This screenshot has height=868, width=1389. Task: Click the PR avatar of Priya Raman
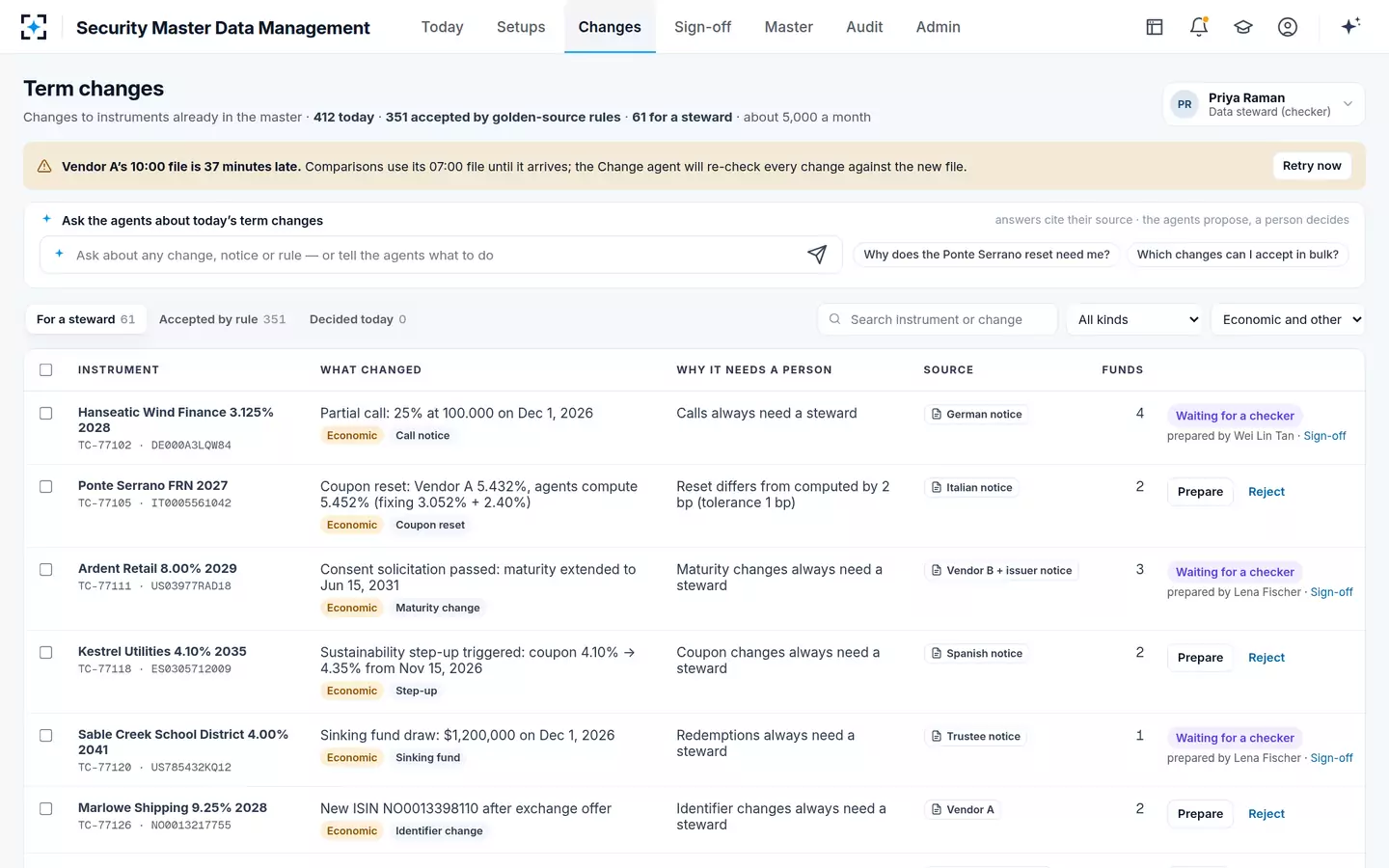tap(1185, 104)
